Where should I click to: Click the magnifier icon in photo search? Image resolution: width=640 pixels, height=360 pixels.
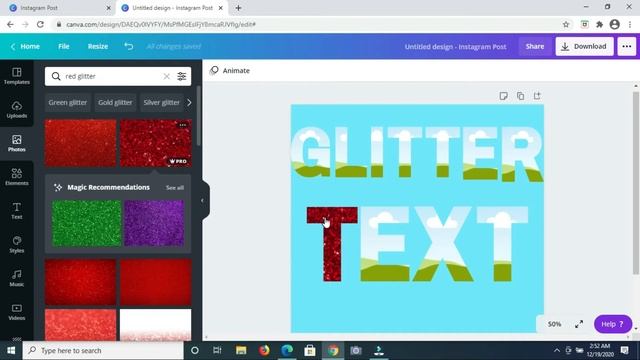pyautogui.click(x=56, y=76)
